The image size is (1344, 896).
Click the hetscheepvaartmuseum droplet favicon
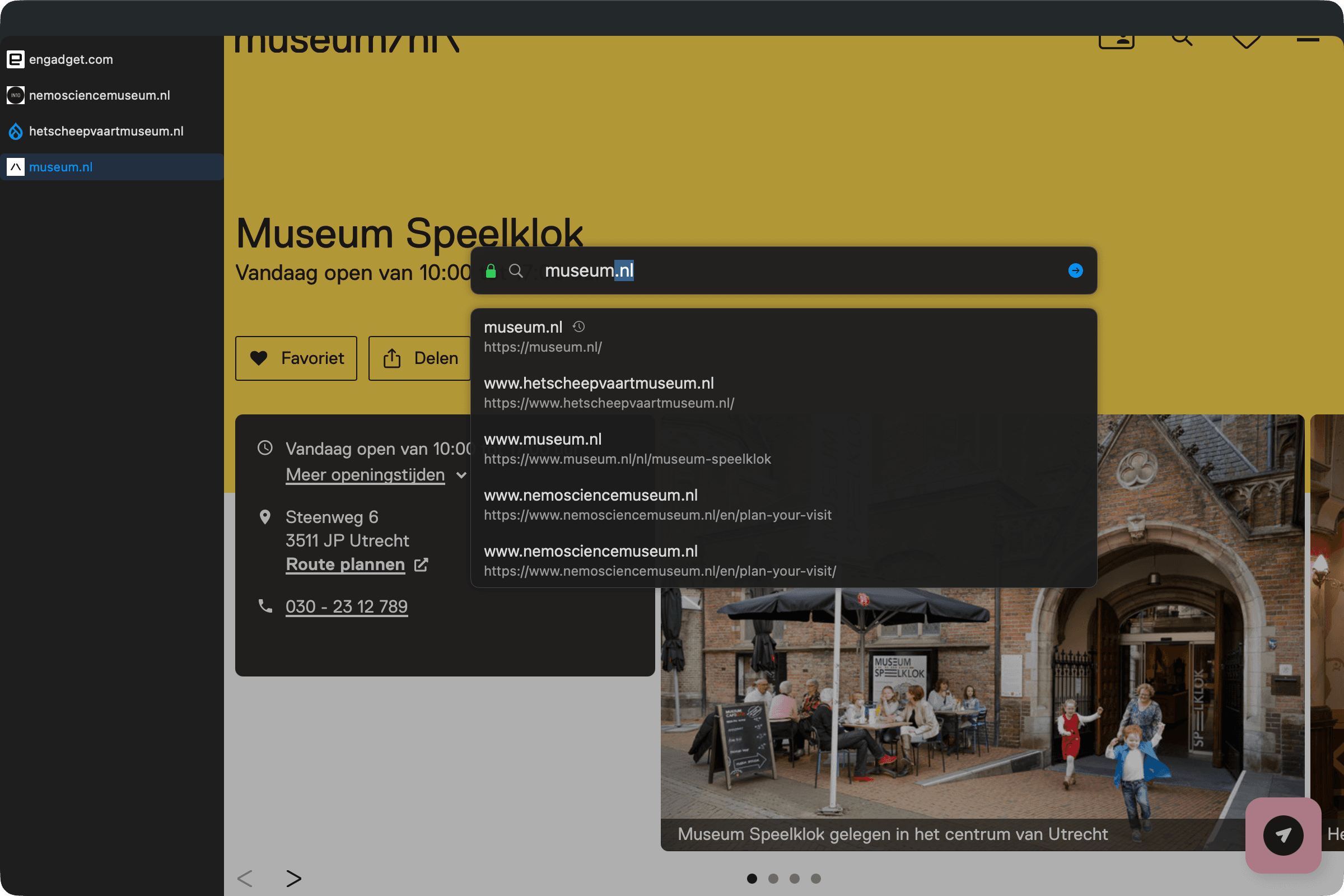[x=16, y=132]
